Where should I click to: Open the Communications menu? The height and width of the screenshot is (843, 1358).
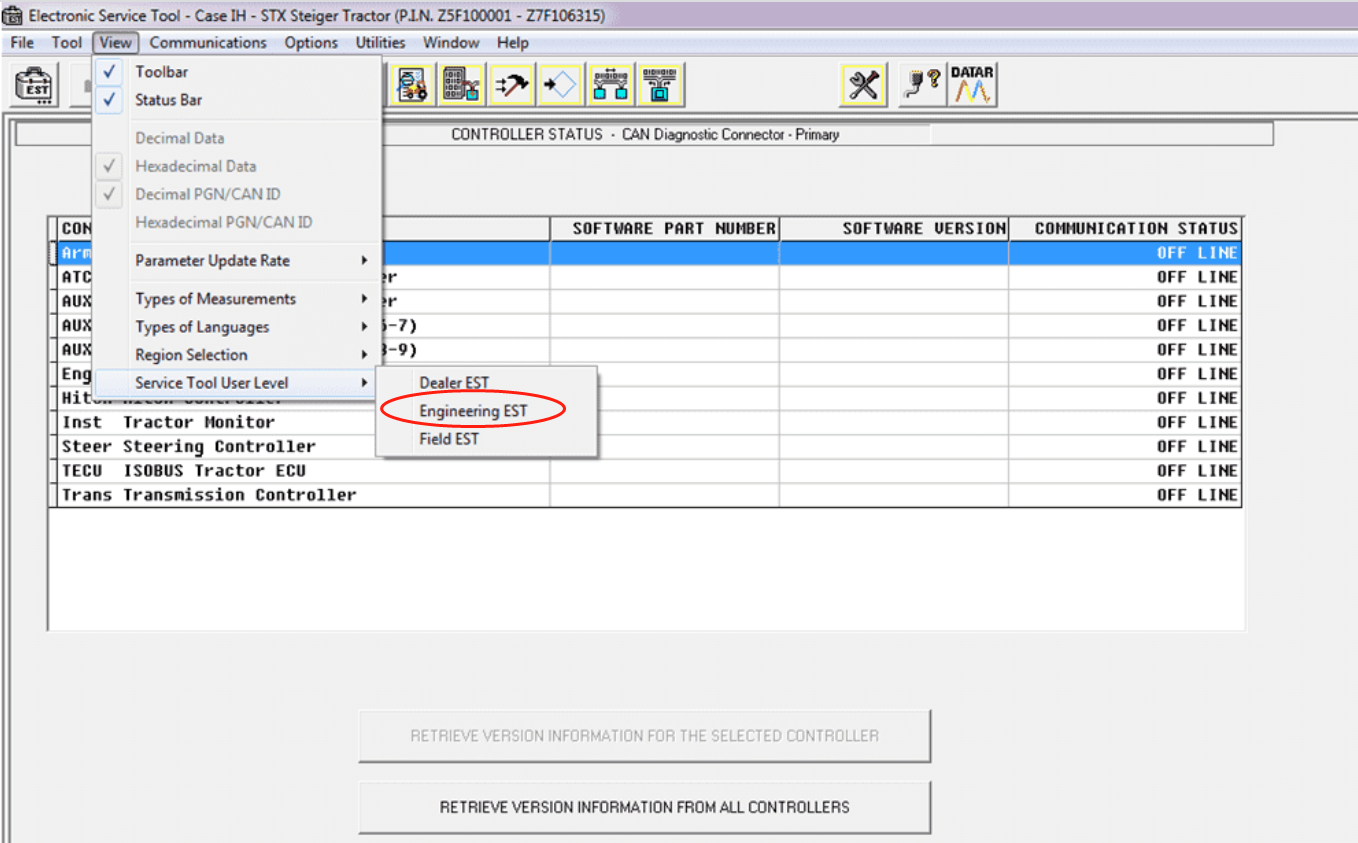(x=208, y=43)
